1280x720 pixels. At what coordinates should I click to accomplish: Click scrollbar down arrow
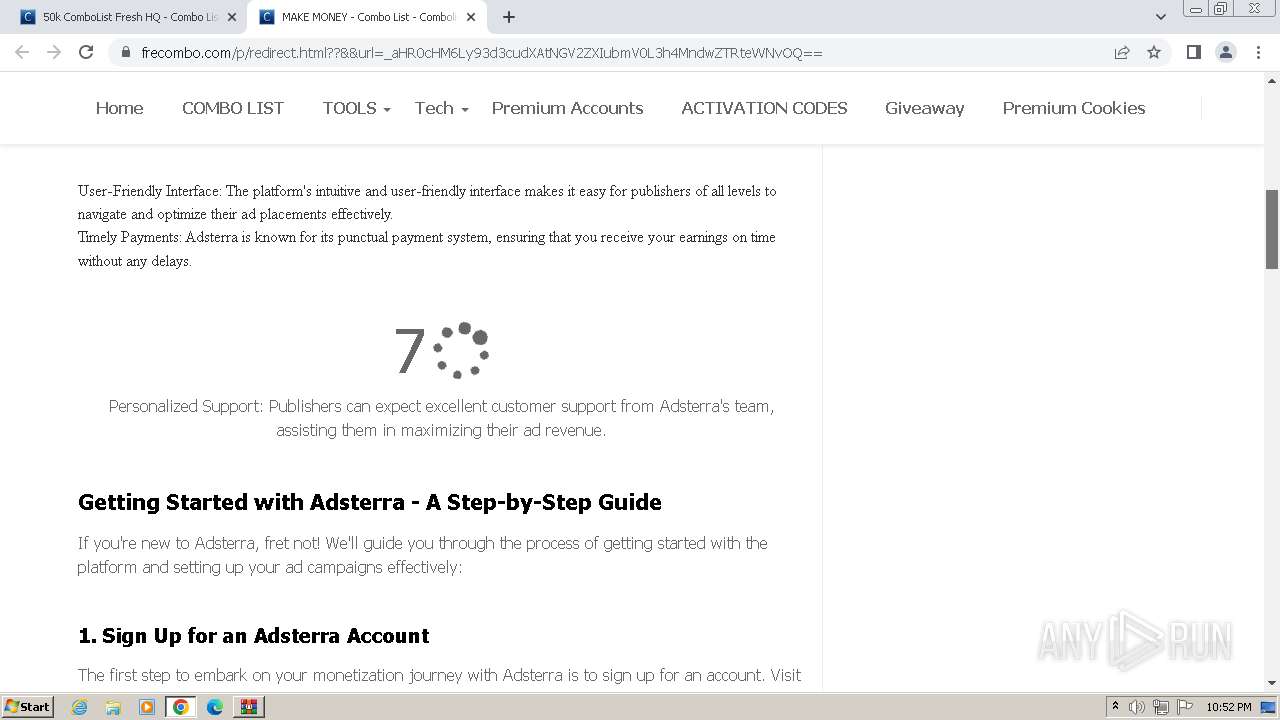1272,683
